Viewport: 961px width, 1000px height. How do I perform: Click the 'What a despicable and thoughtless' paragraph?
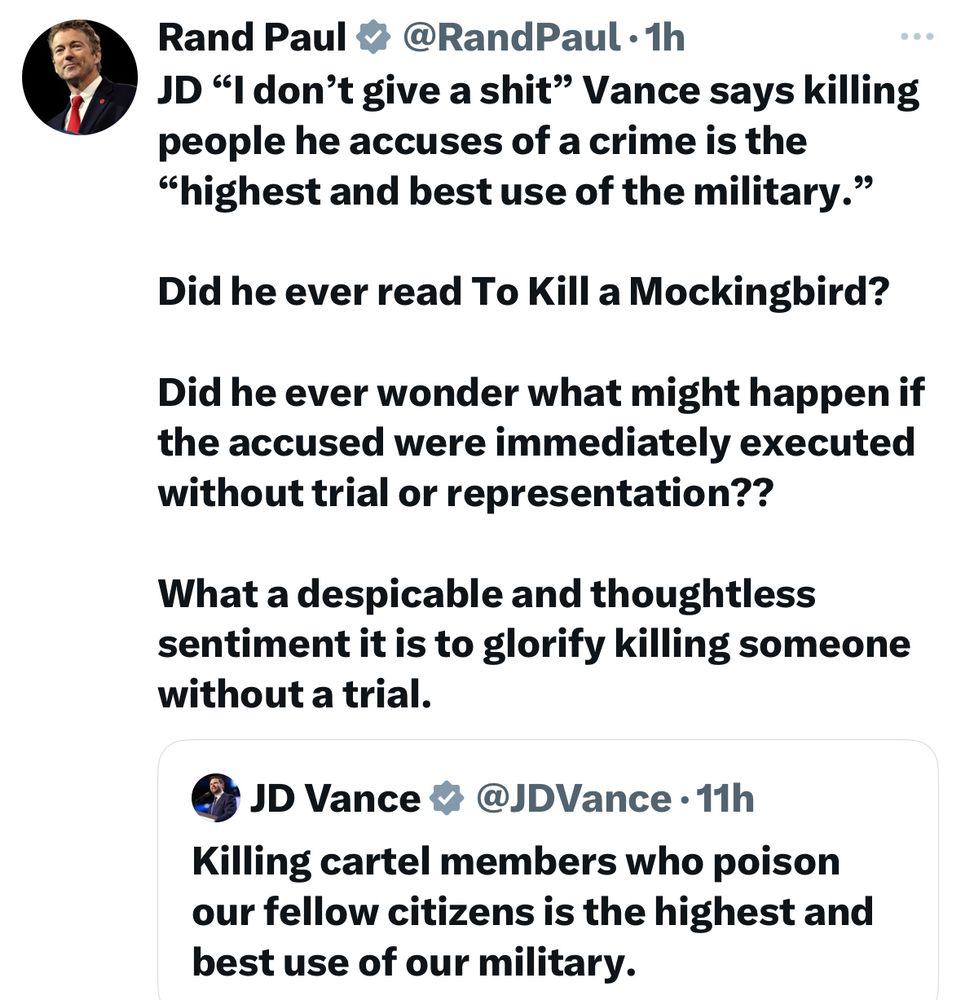pyautogui.click(x=533, y=643)
